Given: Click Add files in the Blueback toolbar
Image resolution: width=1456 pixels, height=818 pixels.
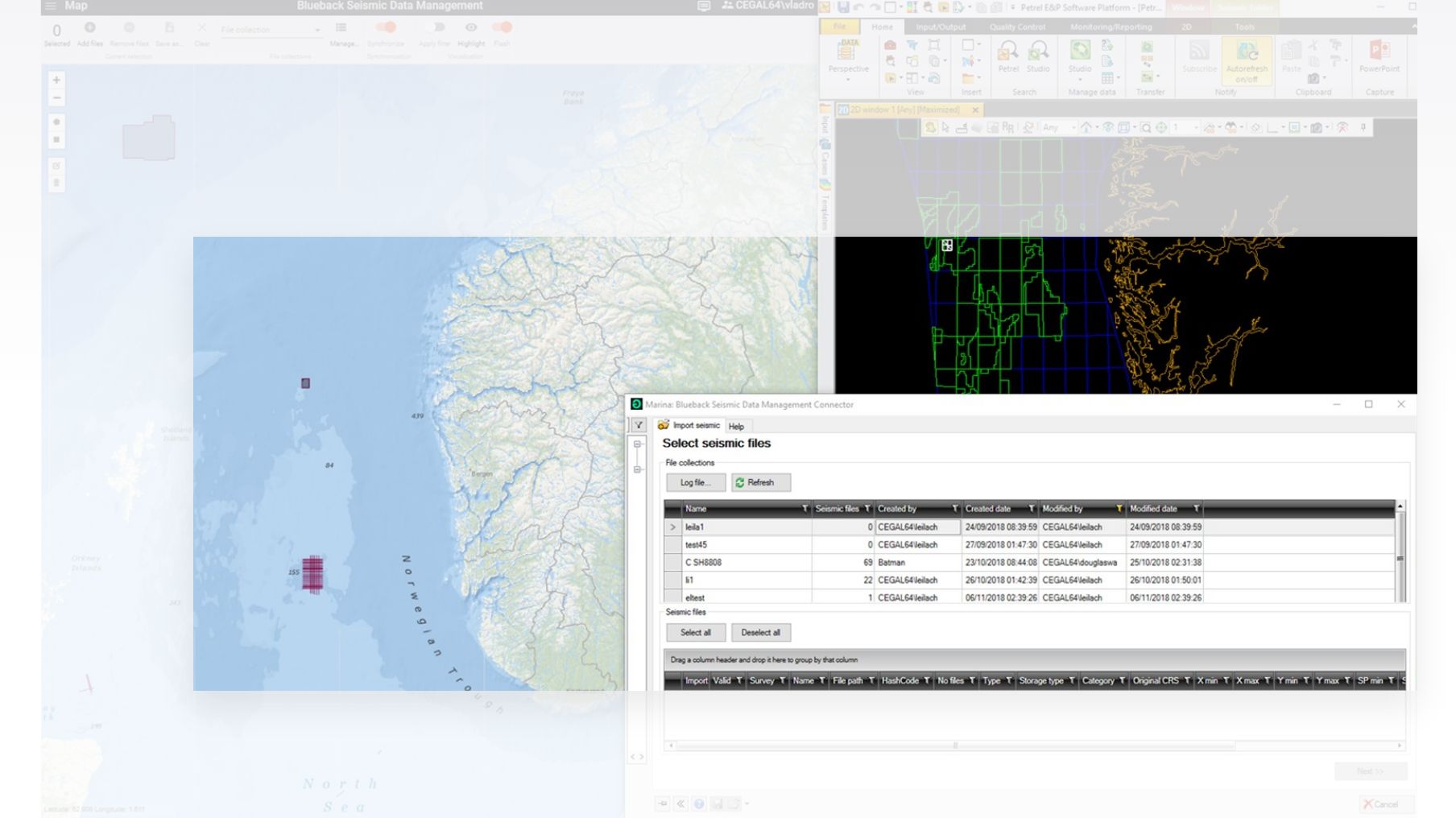Looking at the screenshot, I should (x=89, y=34).
